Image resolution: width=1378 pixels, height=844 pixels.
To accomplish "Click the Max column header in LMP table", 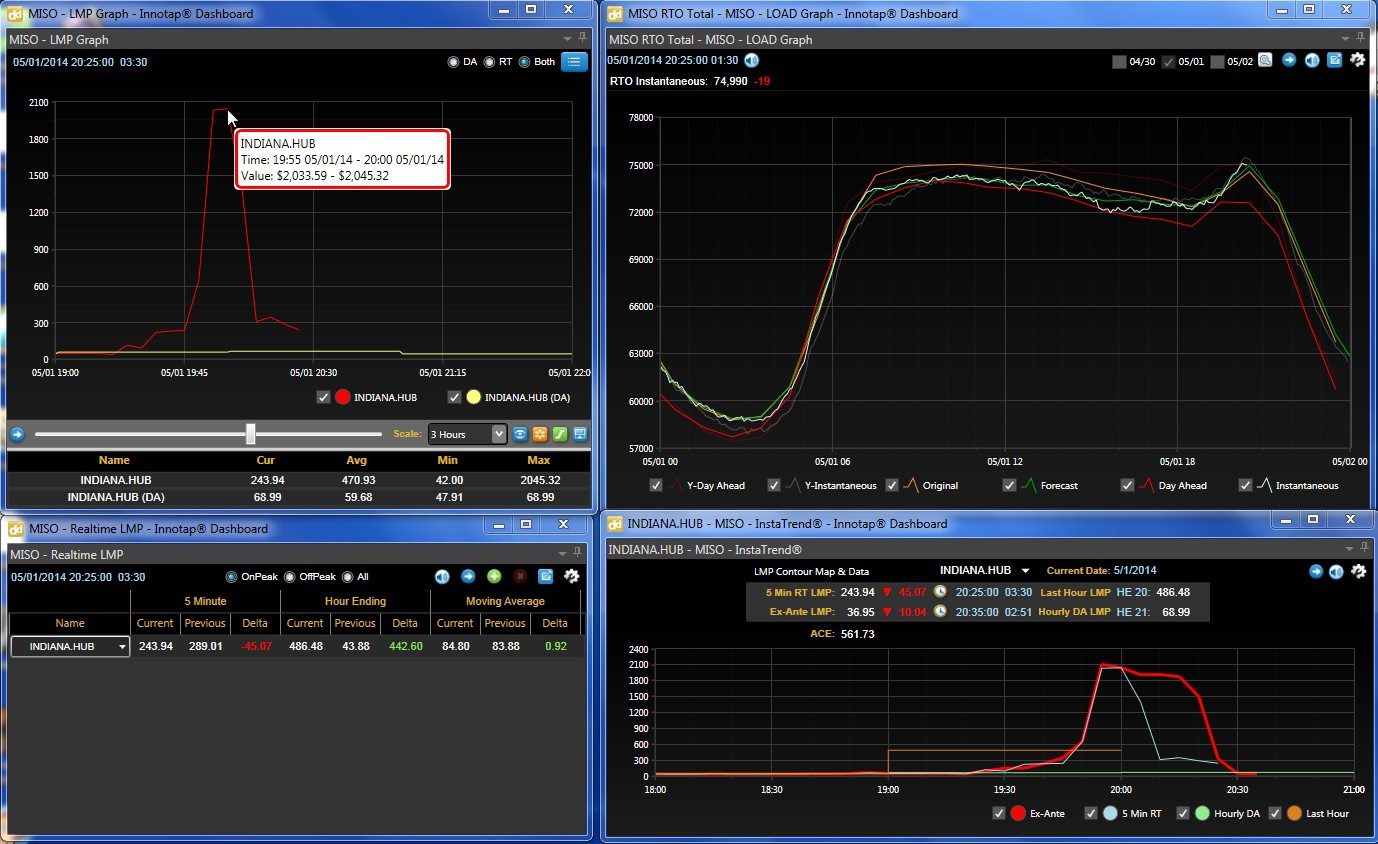I will [539, 460].
